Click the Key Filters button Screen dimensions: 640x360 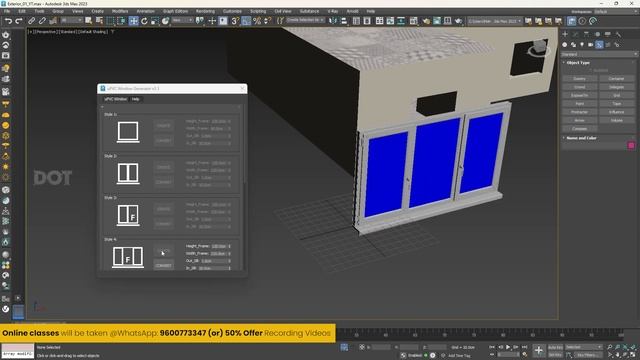pos(588,355)
